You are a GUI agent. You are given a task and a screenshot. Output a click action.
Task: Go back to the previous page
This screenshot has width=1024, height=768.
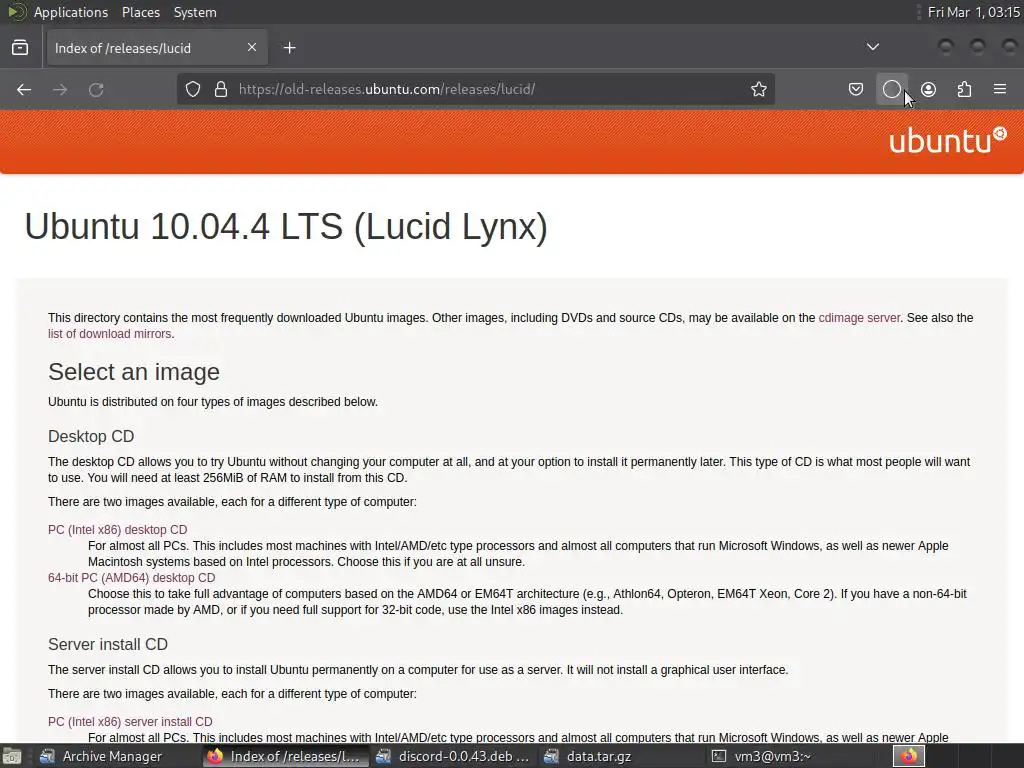click(x=24, y=89)
